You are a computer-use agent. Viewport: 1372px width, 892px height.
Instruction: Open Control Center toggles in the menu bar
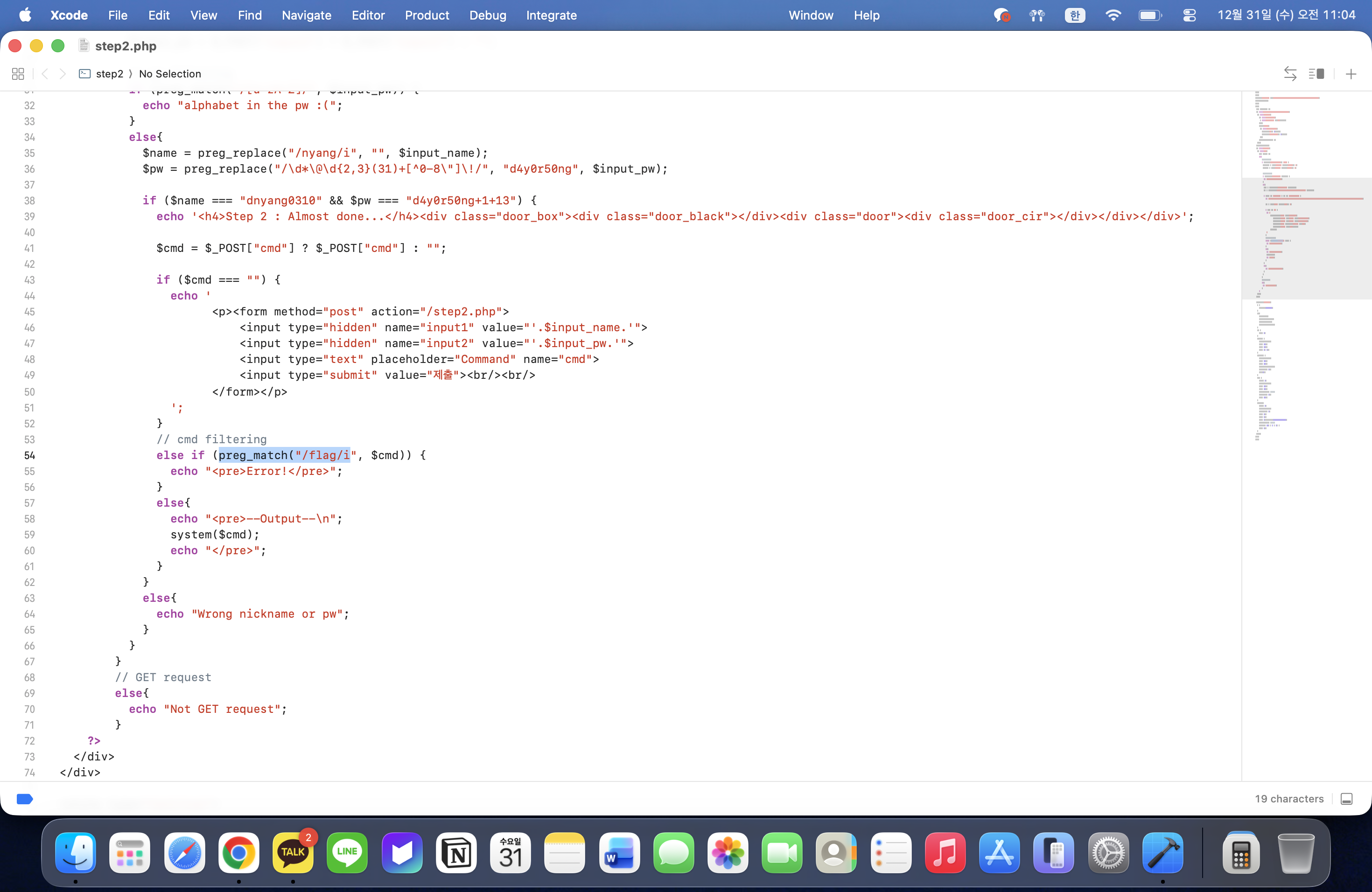pos(1189,15)
